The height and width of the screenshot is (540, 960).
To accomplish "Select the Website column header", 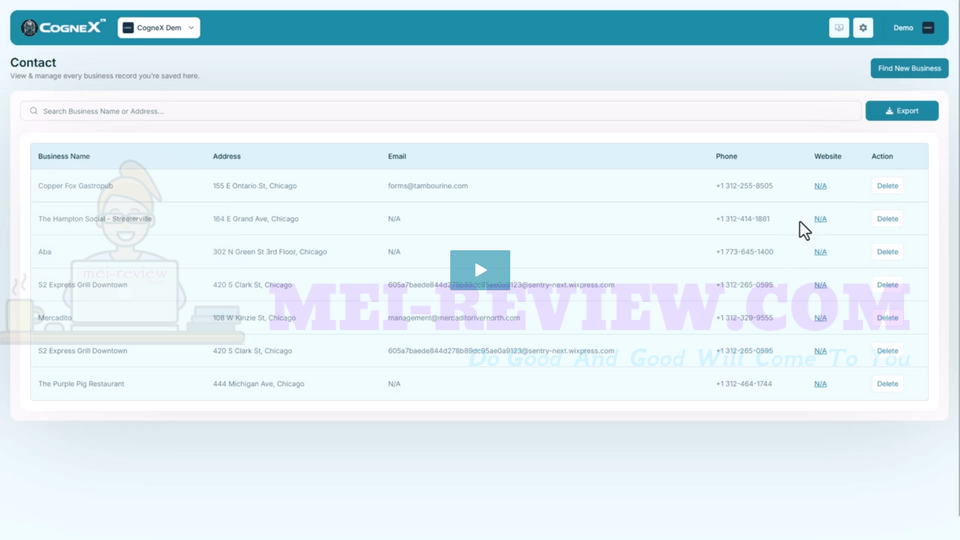I will click(x=828, y=156).
